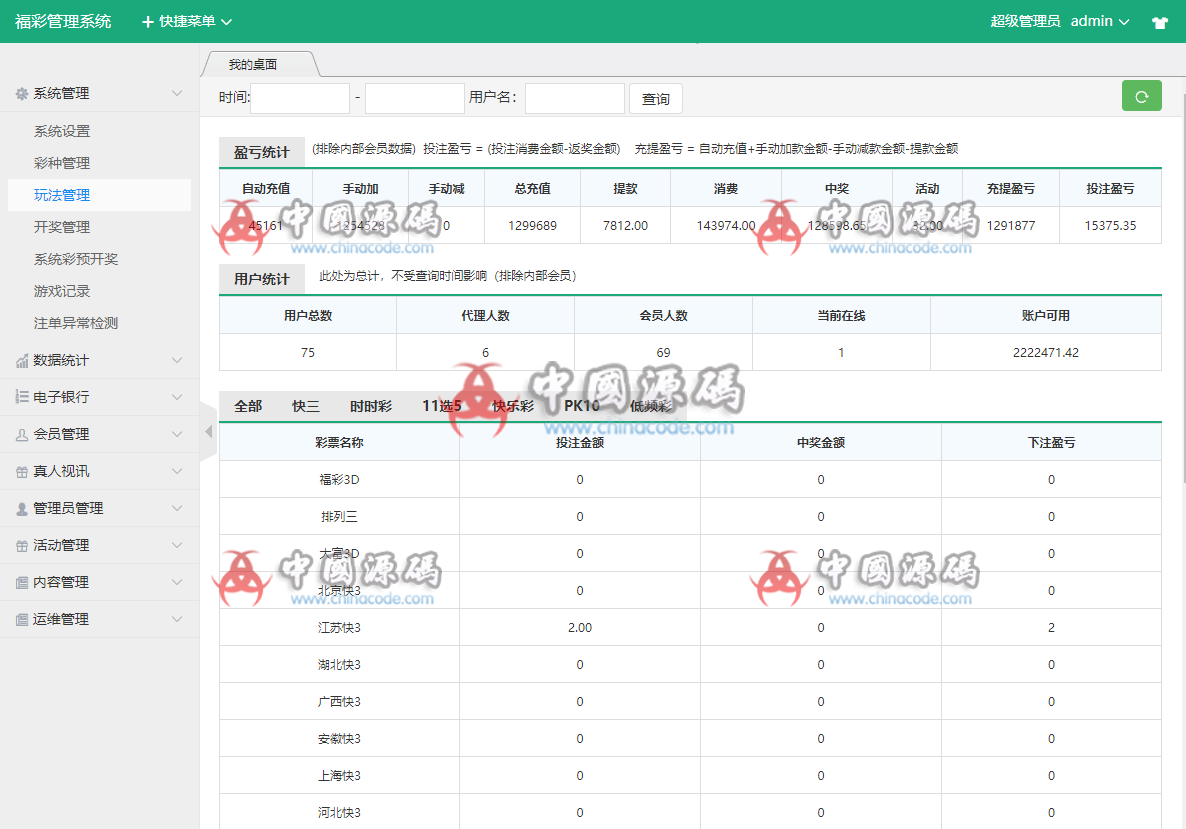Click the person icon beside 管理员管理

coord(22,508)
